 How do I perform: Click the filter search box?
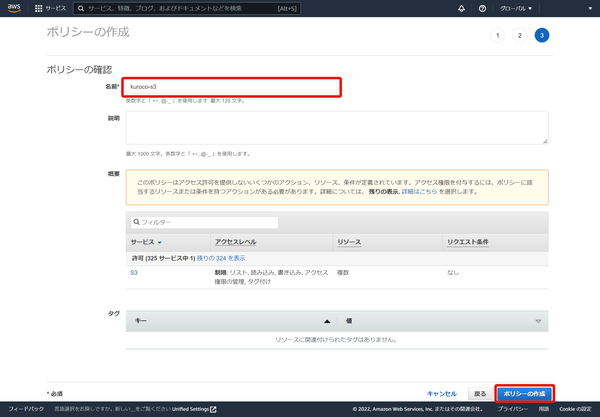pos(204,222)
